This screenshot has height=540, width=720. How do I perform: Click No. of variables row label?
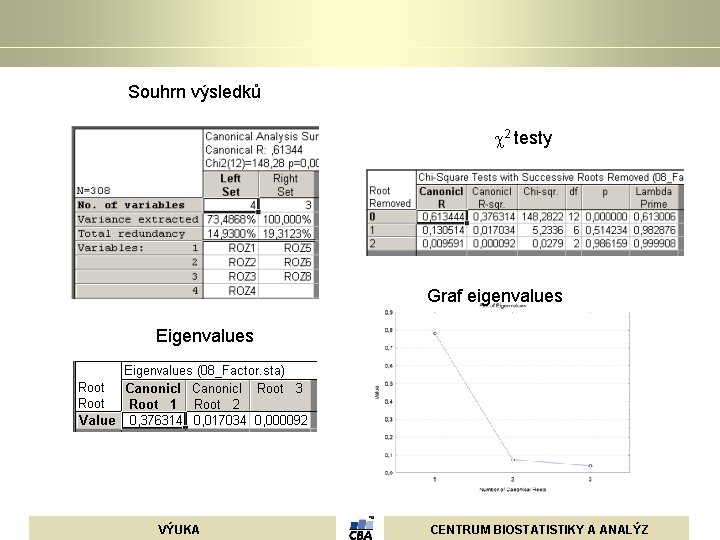point(139,205)
